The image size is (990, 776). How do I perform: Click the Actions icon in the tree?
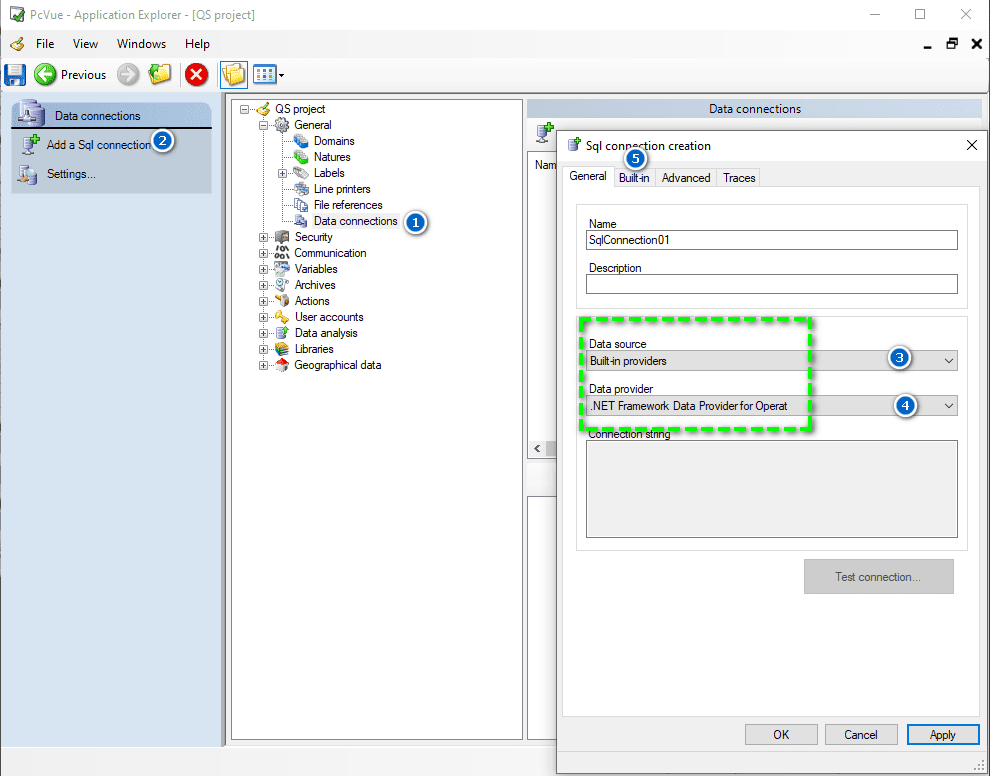pos(282,301)
